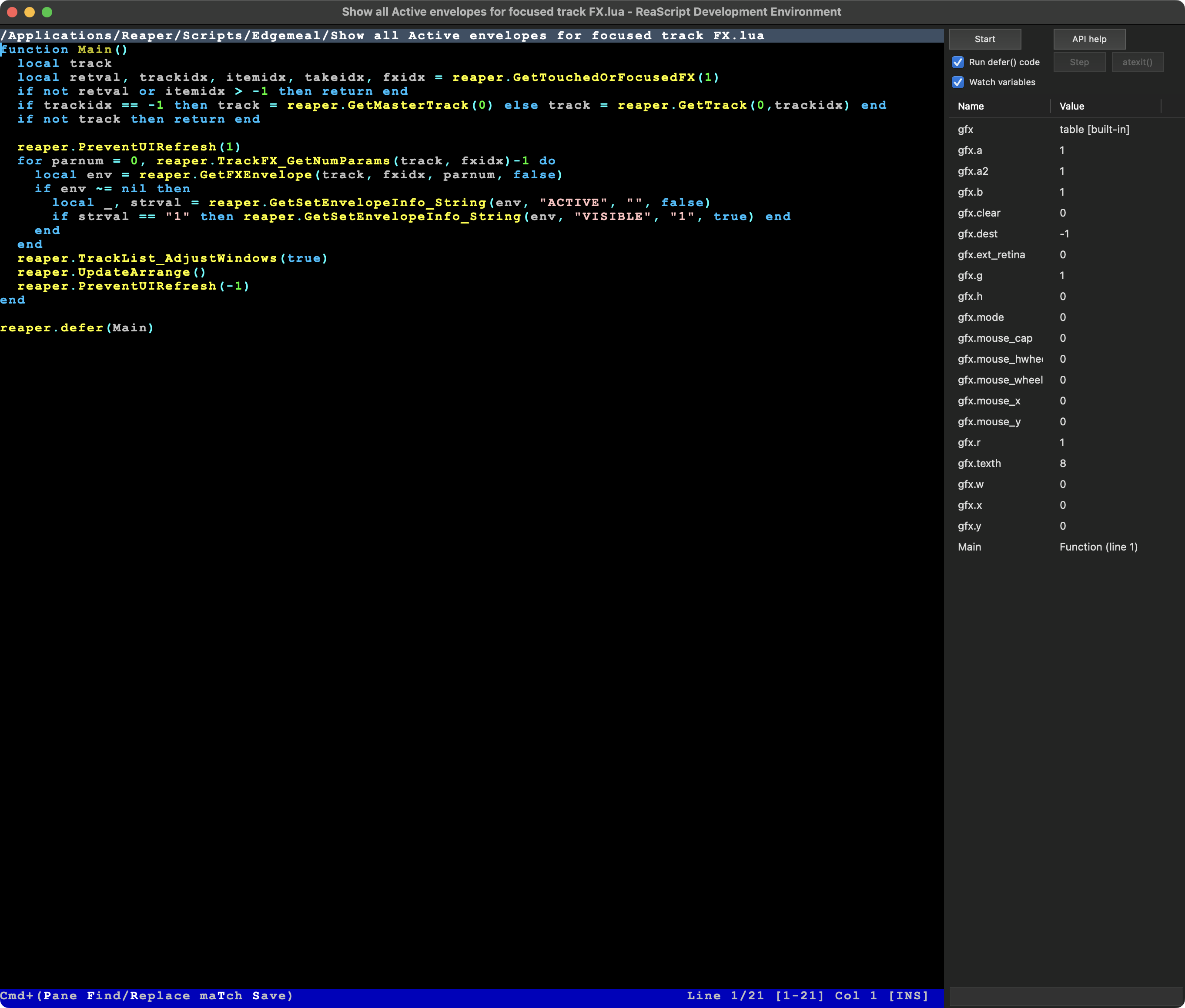The height and width of the screenshot is (1008, 1185).
Task: Click the Find/Replace hint in status bar
Action: (x=138, y=995)
